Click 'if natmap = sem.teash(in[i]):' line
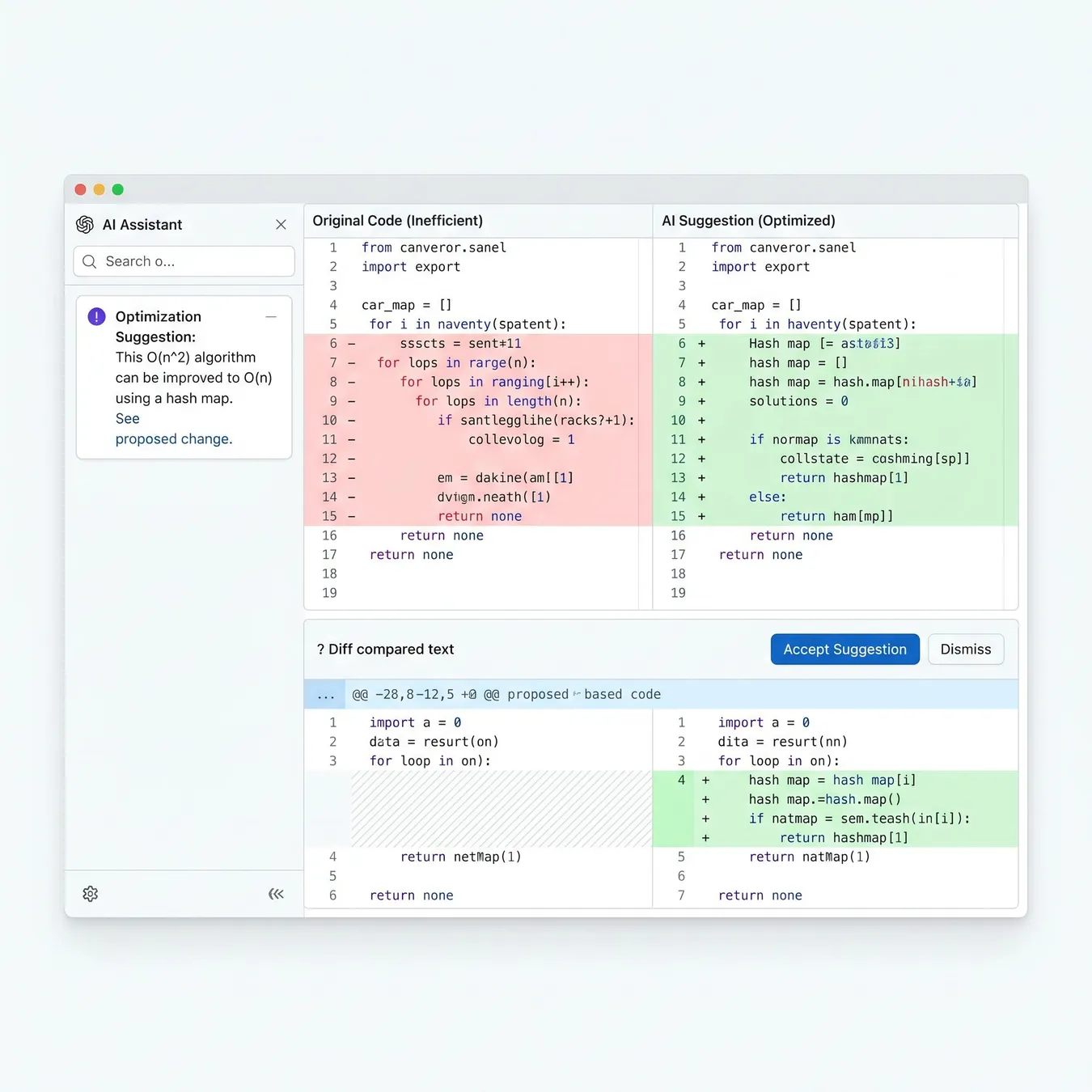Viewport: 1092px width, 1092px height. pyautogui.click(x=859, y=819)
